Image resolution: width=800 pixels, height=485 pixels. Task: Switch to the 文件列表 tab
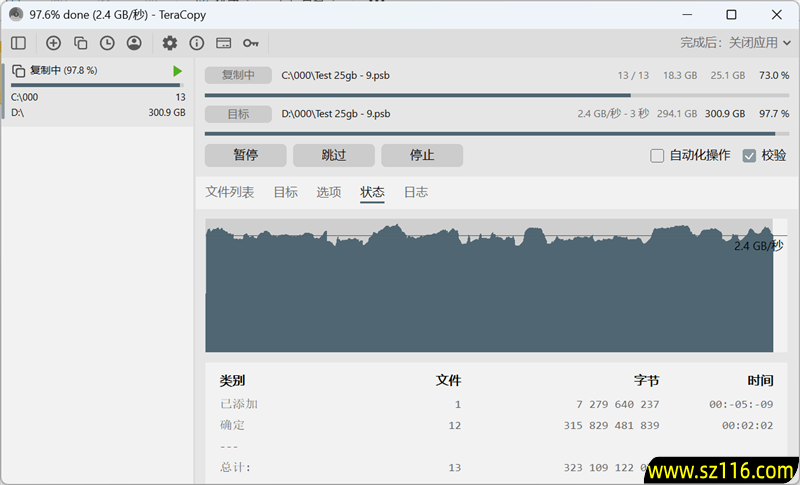(230, 192)
